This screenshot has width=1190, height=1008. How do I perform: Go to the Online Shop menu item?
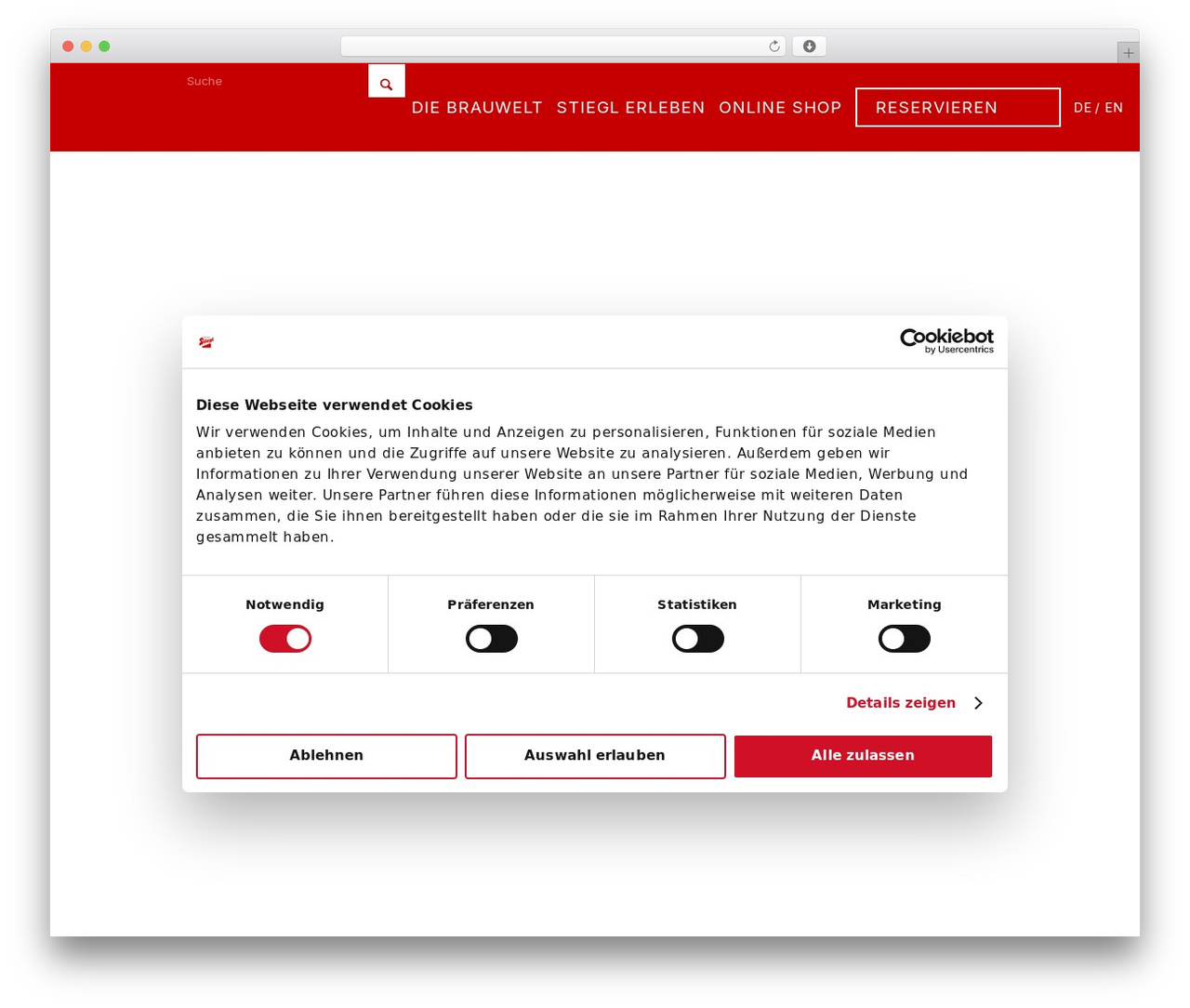tap(780, 108)
